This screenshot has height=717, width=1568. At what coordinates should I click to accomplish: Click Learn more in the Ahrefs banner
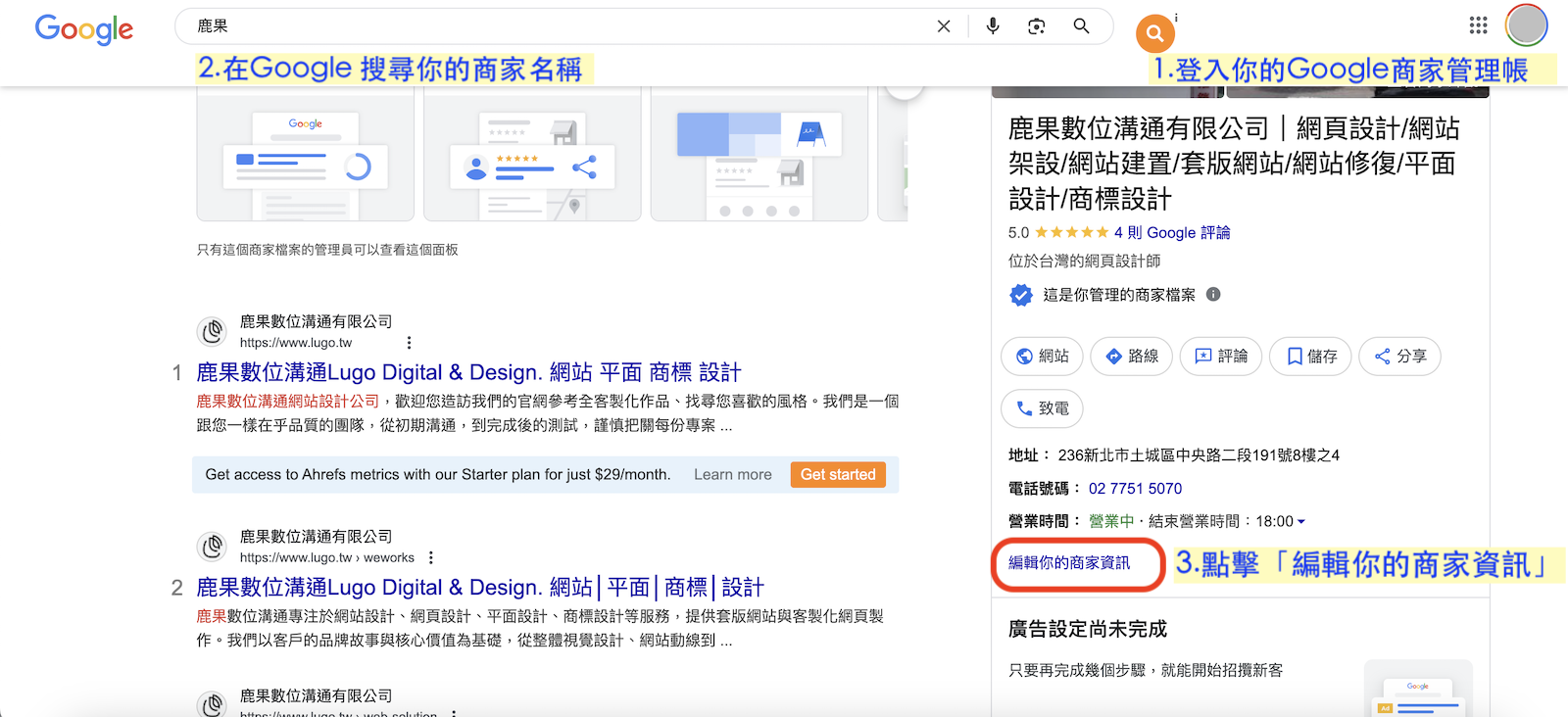[733, 474]
